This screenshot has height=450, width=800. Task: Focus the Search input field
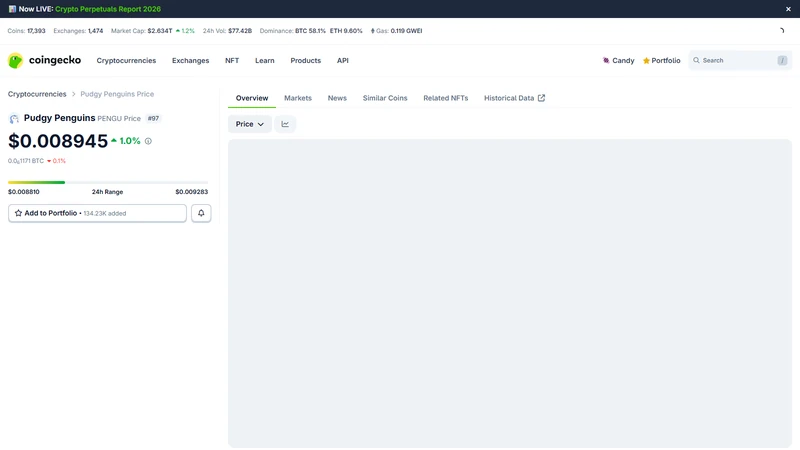(740, 60)
